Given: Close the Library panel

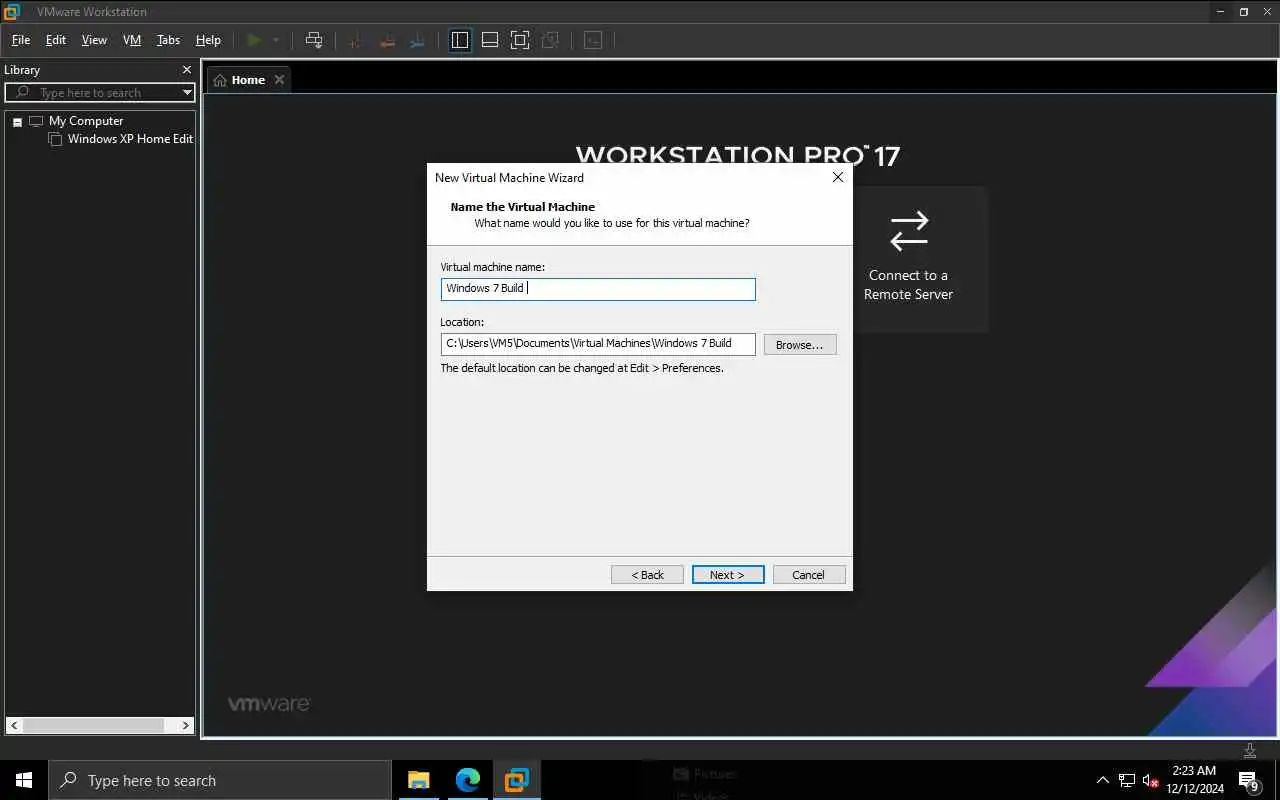Looking at the screenshot, I should click(x=186, y=70).
